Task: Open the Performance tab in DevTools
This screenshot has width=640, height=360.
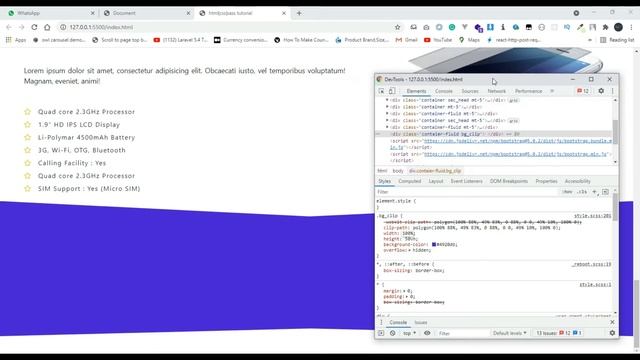Action: click(529, 91)
